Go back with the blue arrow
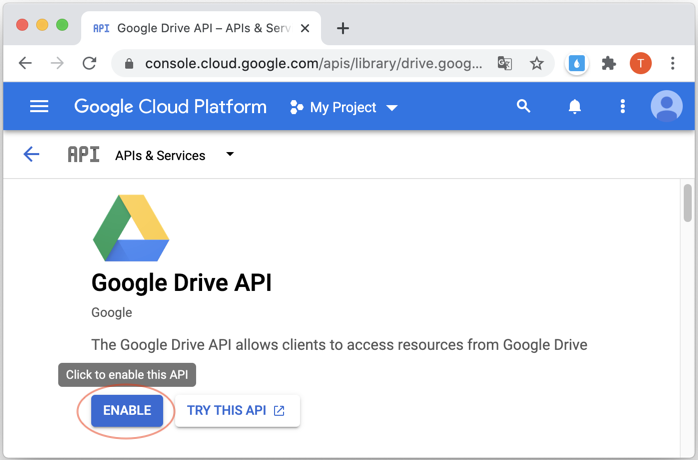The height and width of the screenshot is (460, 698). point(31,155)
